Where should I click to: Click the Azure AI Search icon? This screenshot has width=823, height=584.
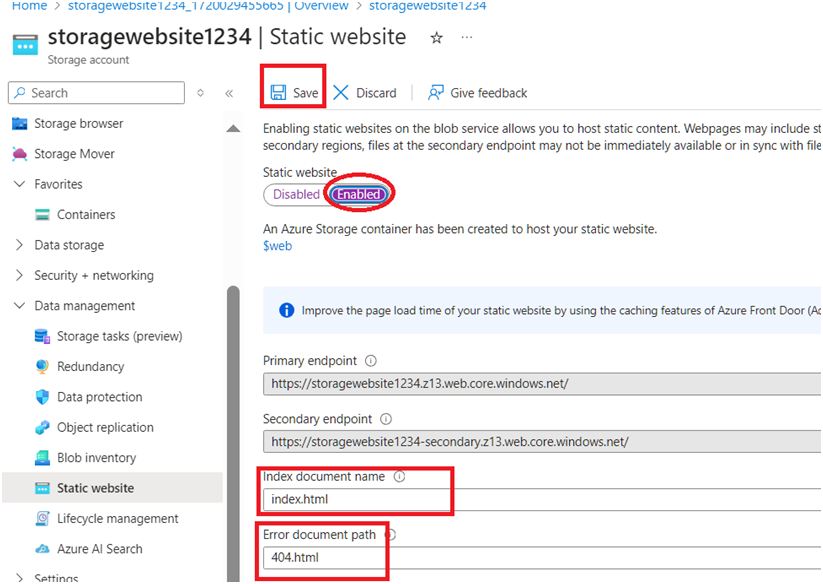point(42,549)
